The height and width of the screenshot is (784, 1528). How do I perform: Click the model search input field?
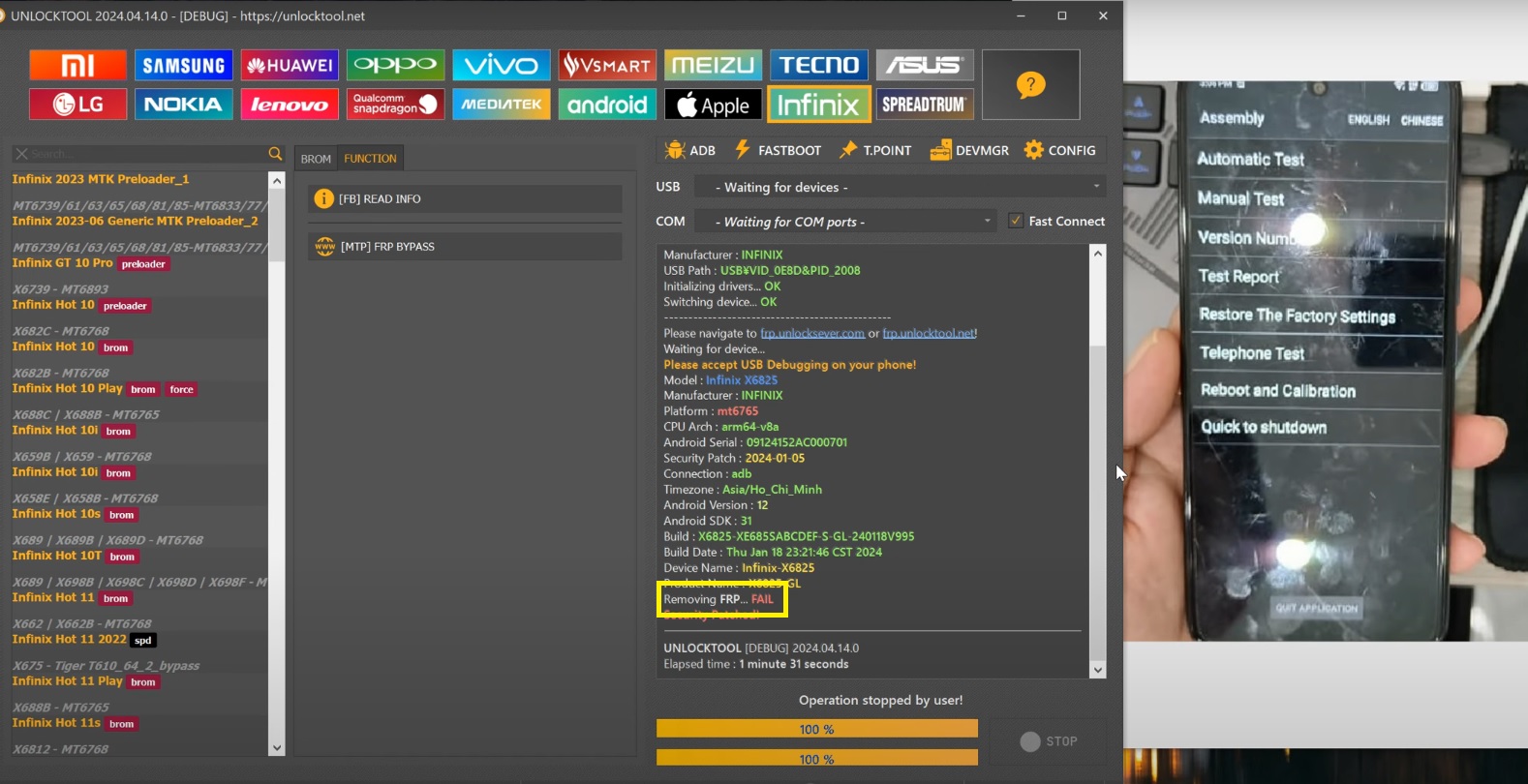(x=145, y=154)
